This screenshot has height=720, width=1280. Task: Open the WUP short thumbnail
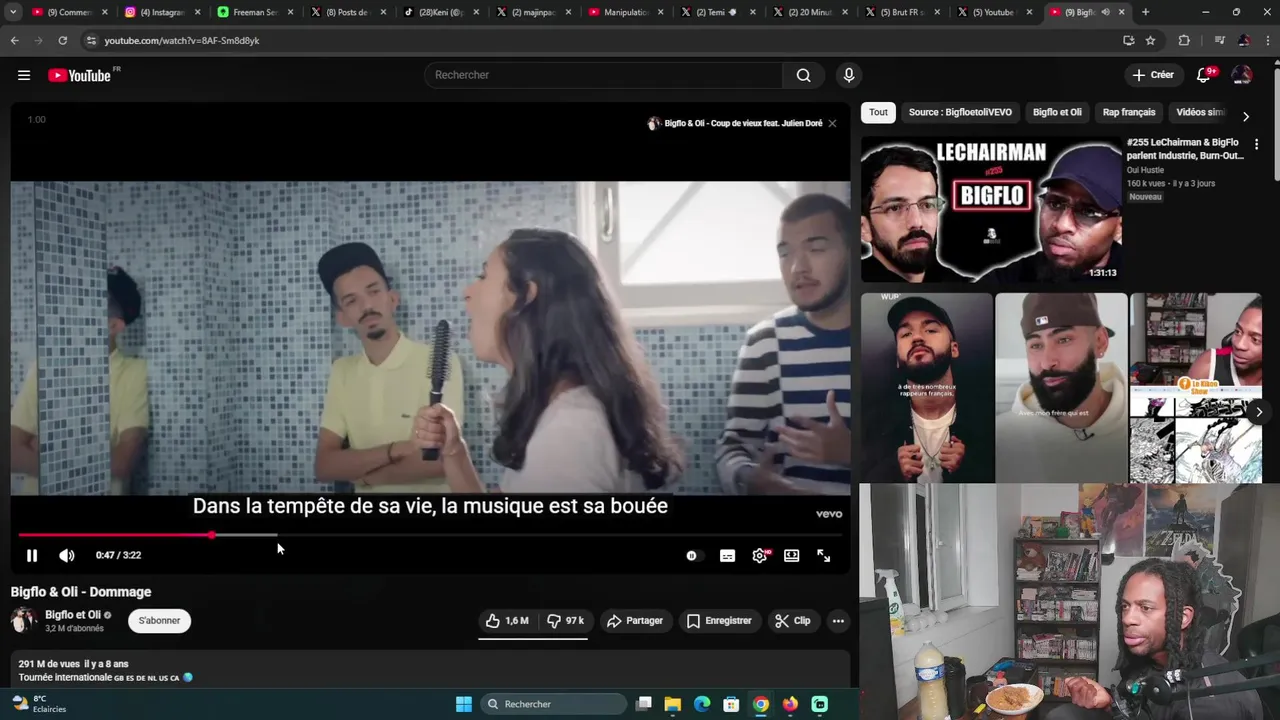click(927, 388)
